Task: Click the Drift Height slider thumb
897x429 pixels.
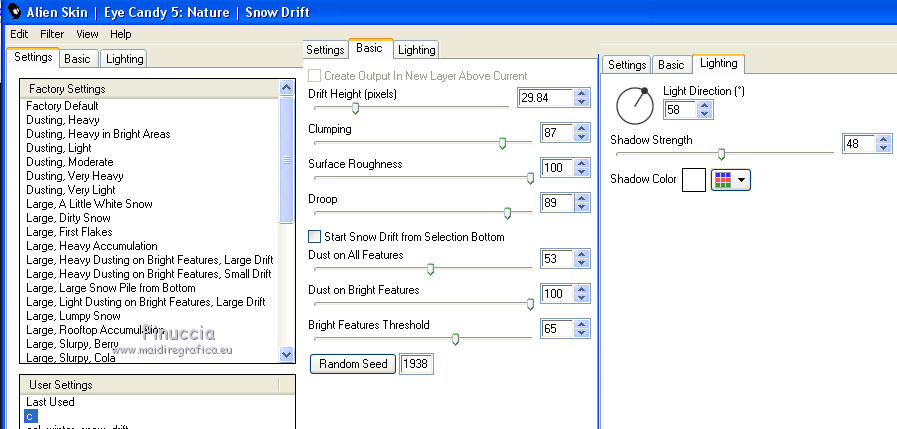Action: [x=355, y=108]
